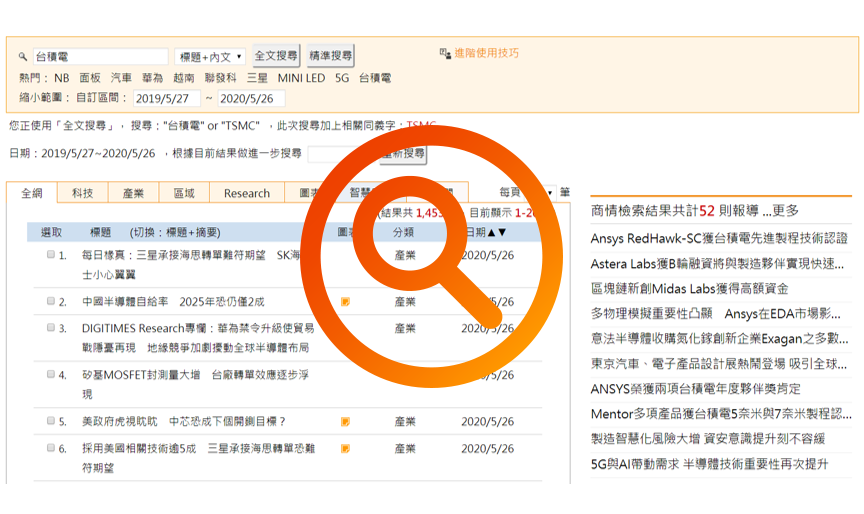
Task: Click the 進階使用技巧 tips icon
Action: 444,54
